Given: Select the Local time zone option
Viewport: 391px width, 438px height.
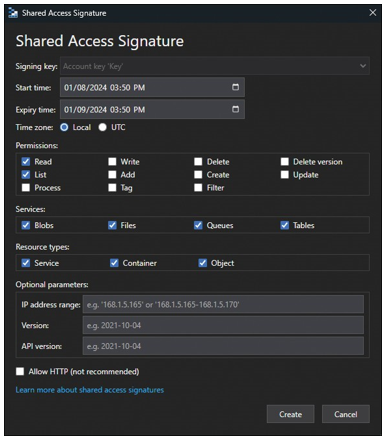Looking at the screenshot, I should 64,127.
